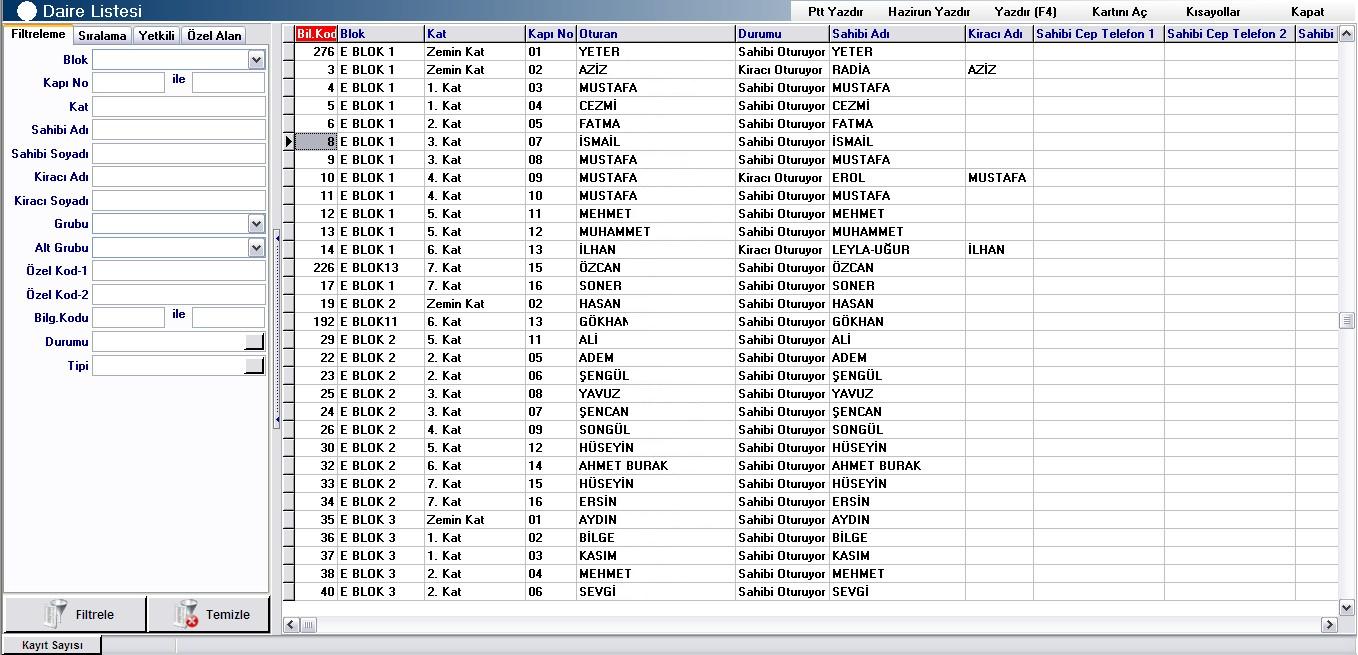Click Yazdır (F4) to print
Screen dimensions: 1358x655
pyautogui.click(x=1025, y=12)
